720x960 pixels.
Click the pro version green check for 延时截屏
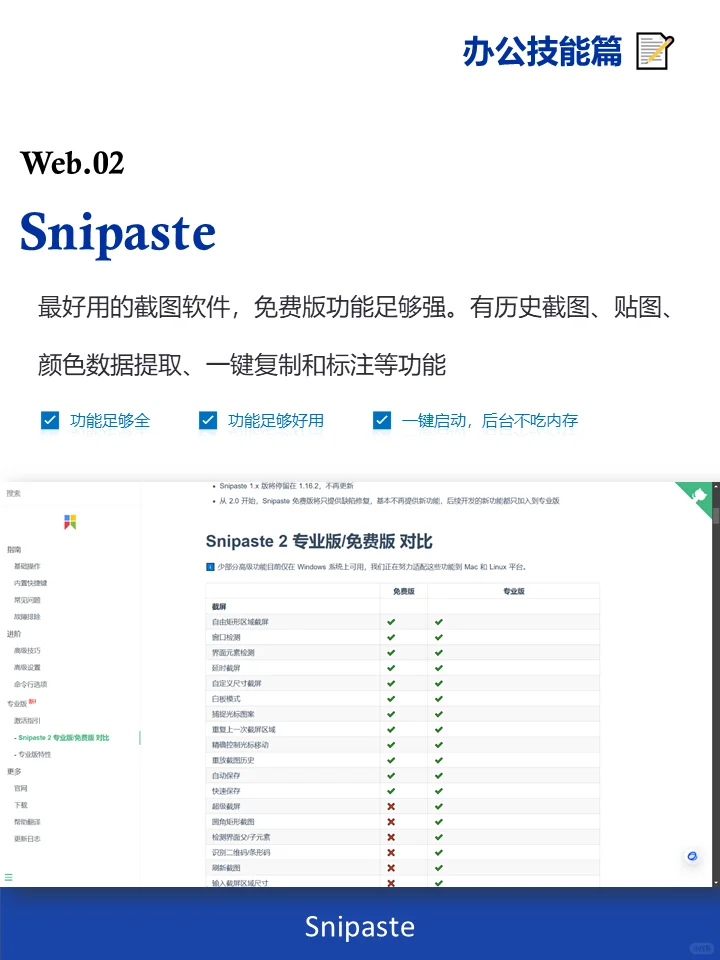(439, 668)
